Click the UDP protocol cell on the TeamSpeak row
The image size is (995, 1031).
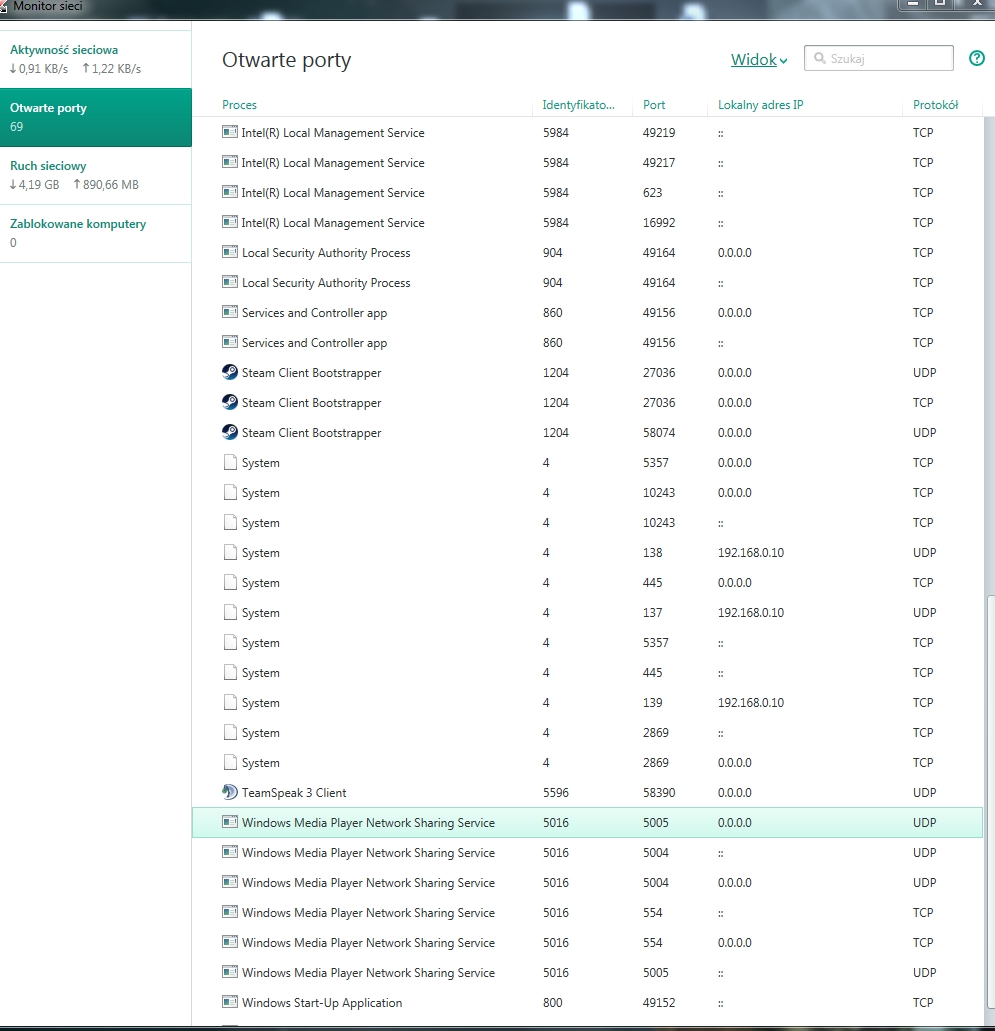click(x=924, y=792)
